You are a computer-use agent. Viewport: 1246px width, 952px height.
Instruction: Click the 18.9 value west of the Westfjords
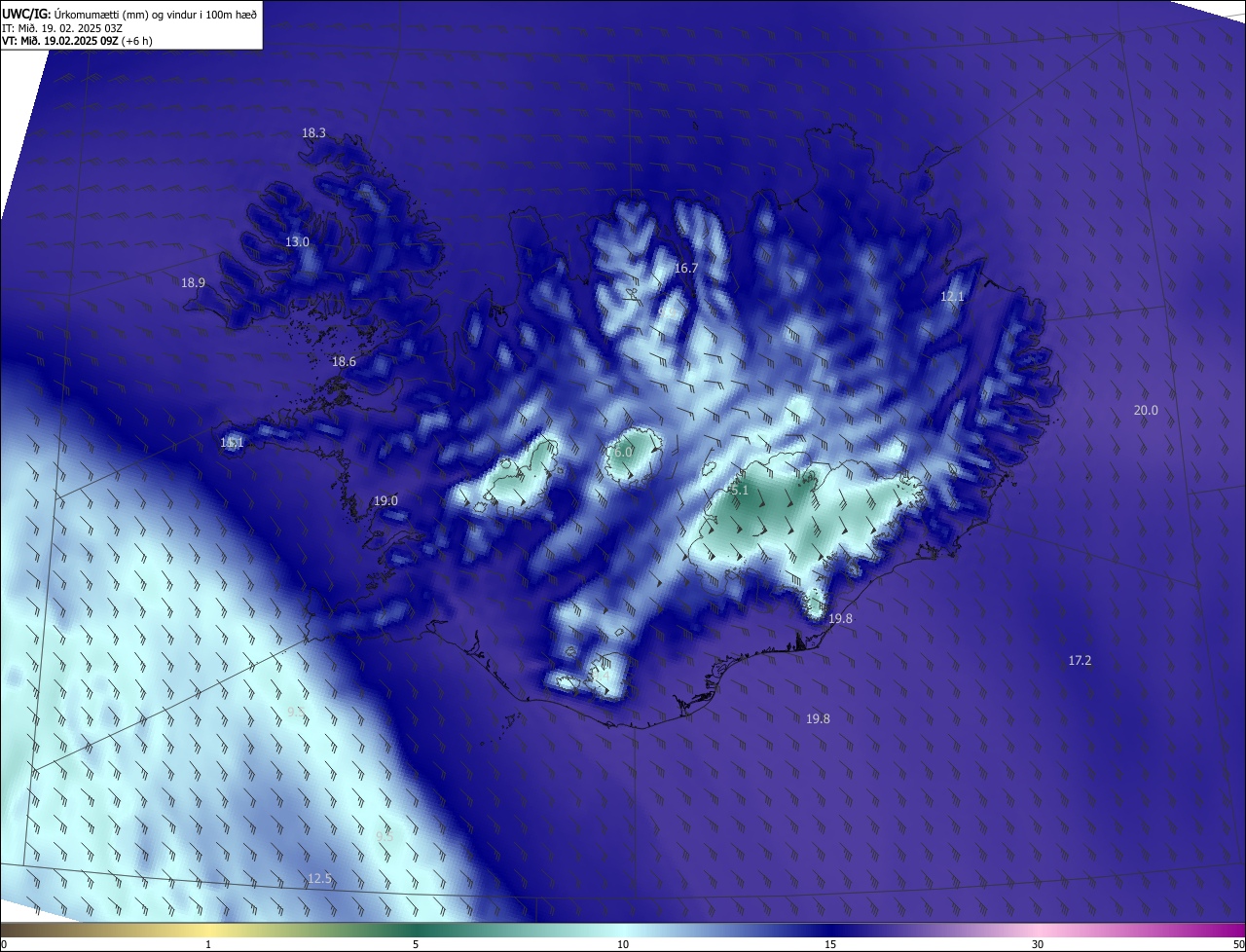coord(193,282)
